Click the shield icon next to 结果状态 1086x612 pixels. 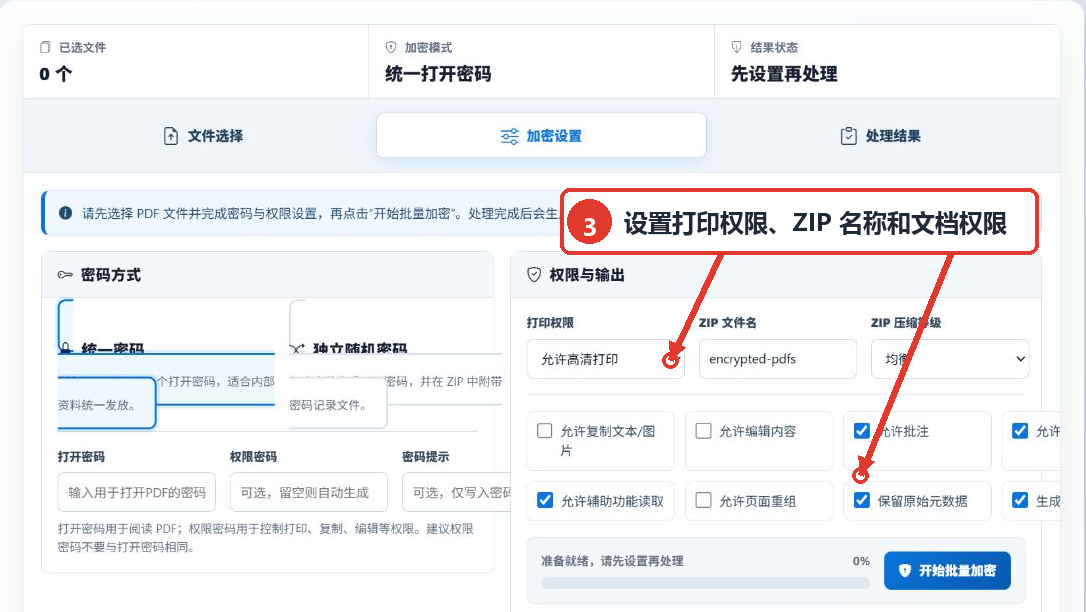pos(736,47)
